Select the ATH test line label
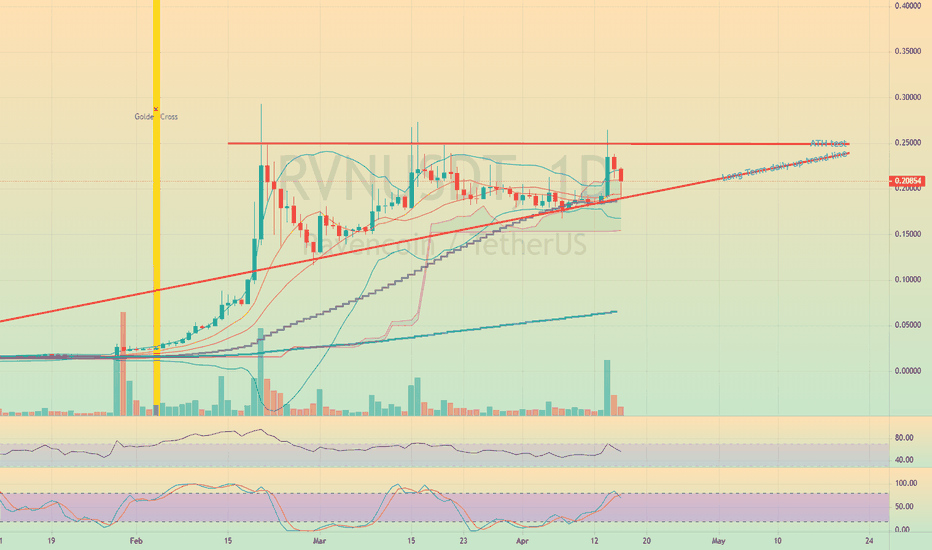 click(x=828, y=143)
